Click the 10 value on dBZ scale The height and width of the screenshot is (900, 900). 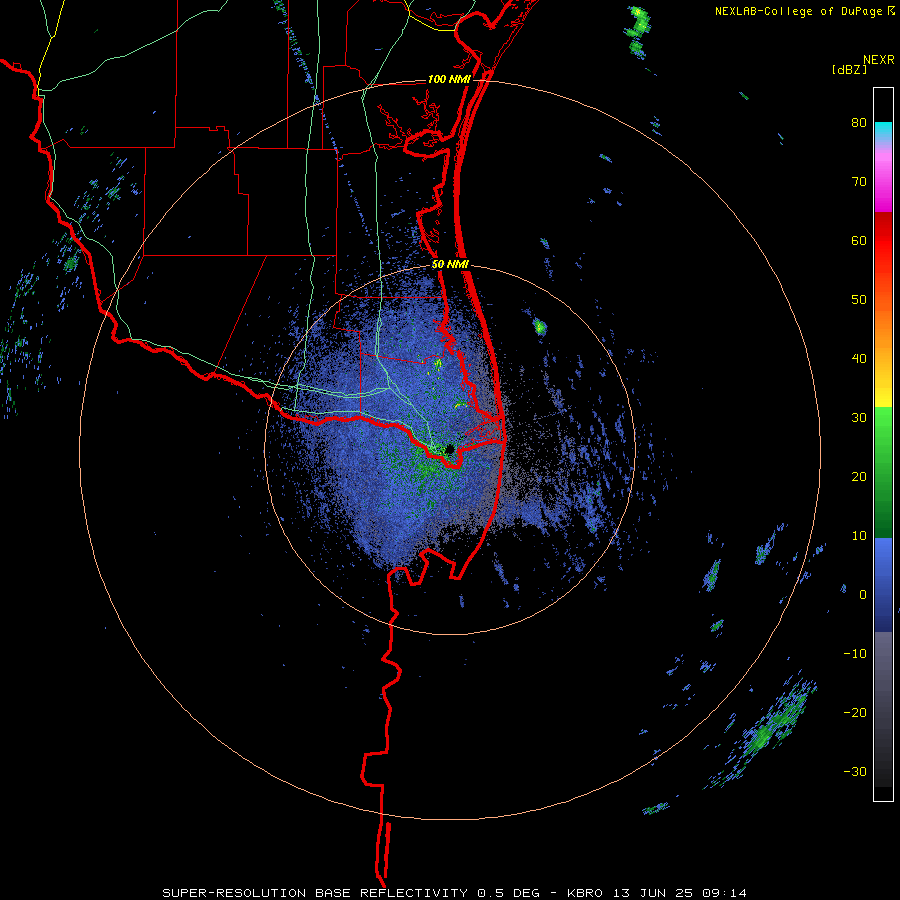coord(859,536)
